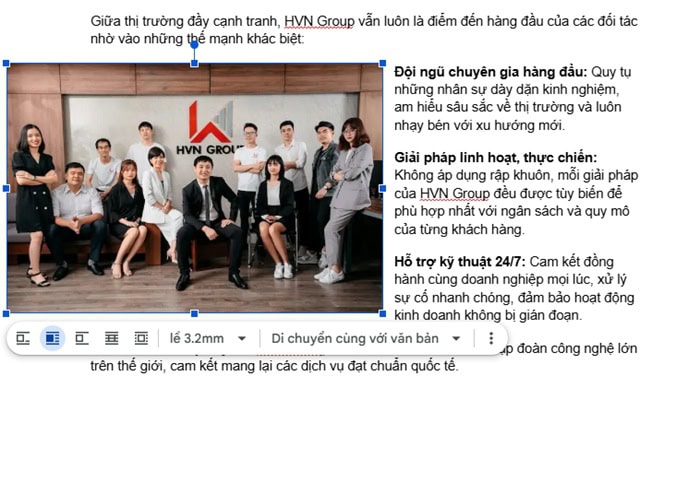Click the right-middle resize handle of the image
This screenshot has width=700, height=482.
click(383, 189)
